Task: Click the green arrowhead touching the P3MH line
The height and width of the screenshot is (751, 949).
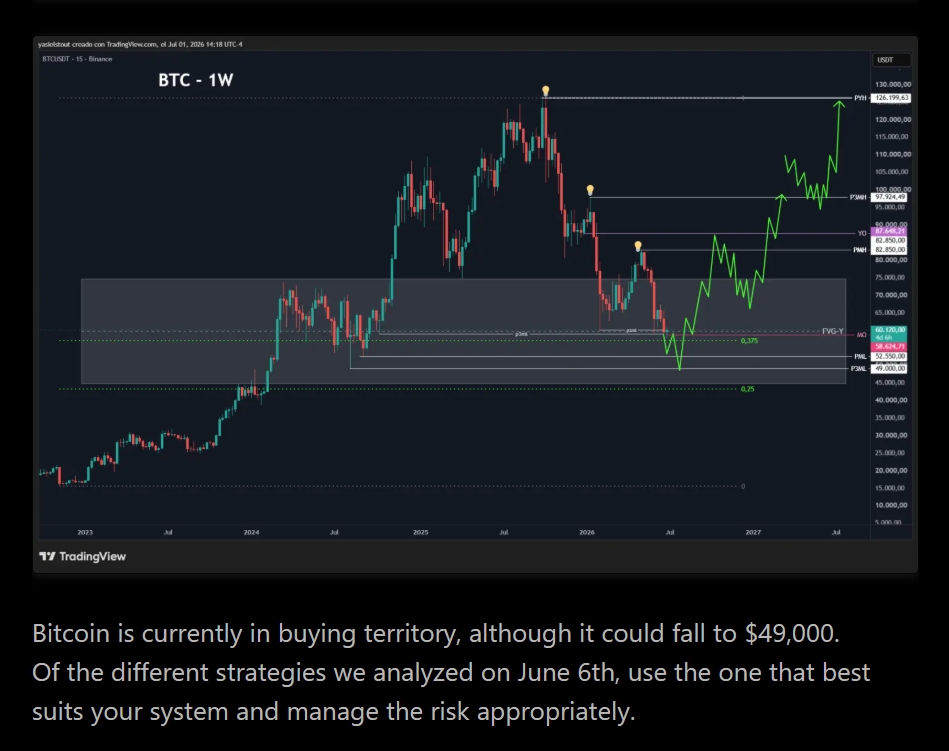Action: tap(782, 197)
